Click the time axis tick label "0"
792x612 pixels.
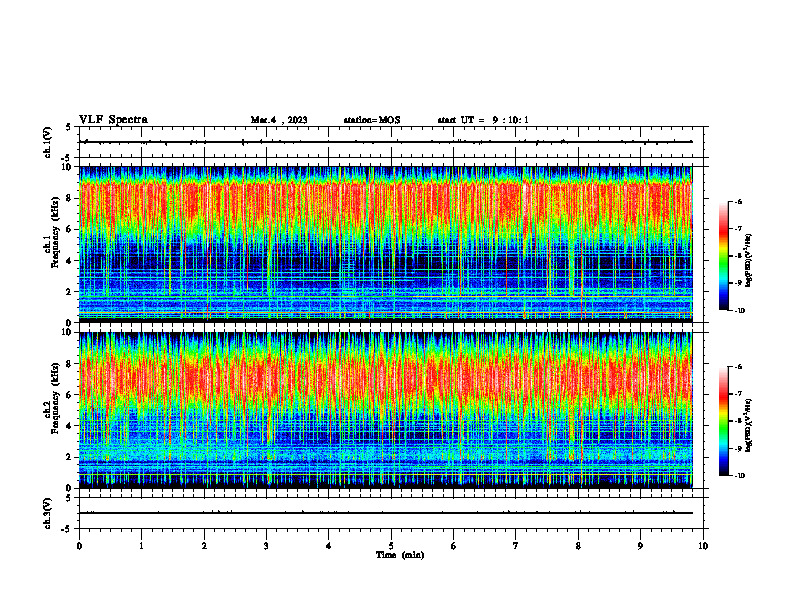(x=79, y=546)
